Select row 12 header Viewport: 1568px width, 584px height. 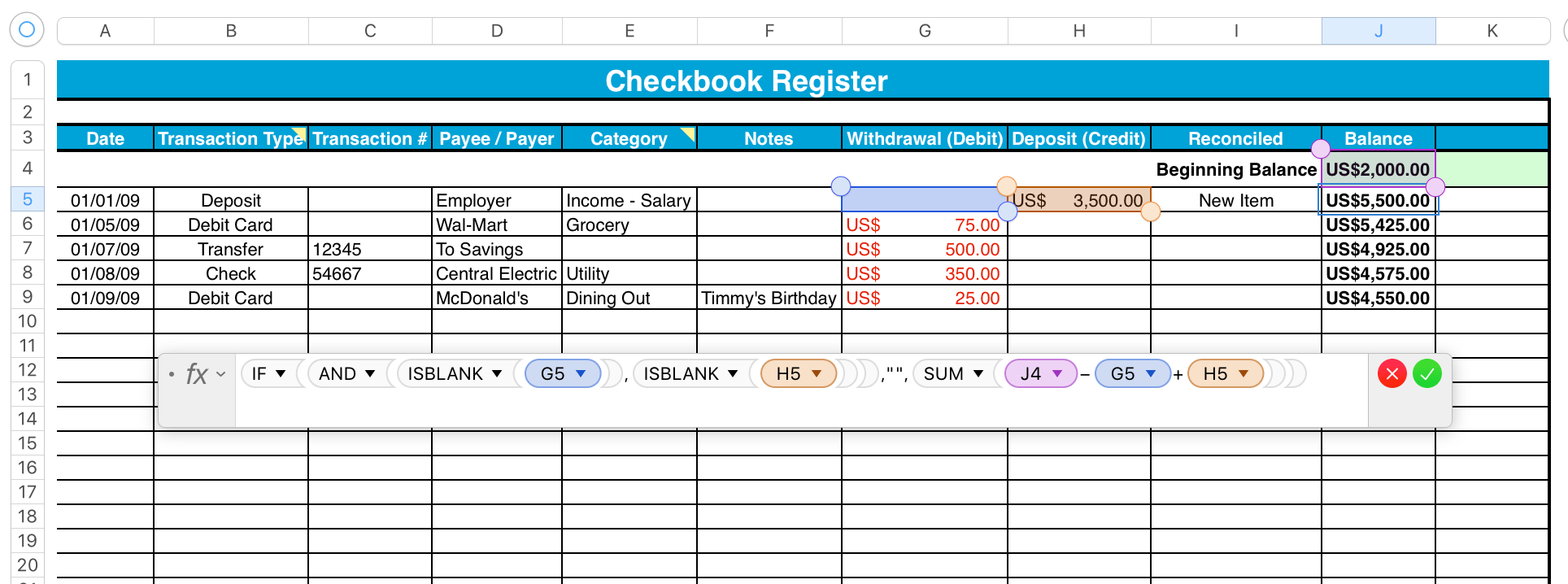pyautogui.click(x=27, y=370)
